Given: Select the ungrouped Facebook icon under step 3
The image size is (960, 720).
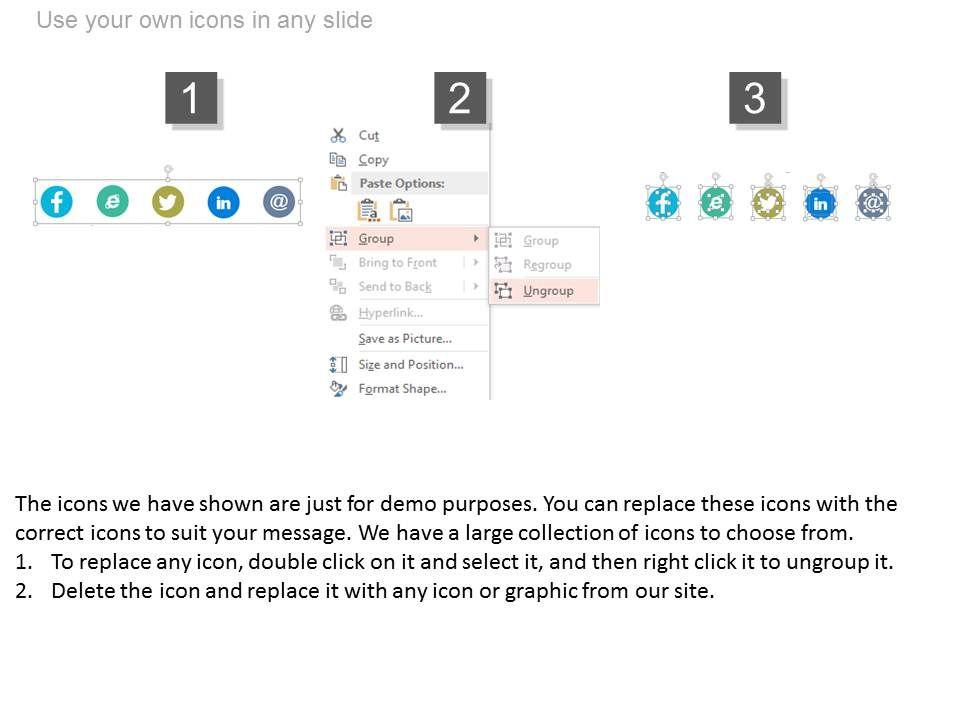Looking at the screenshot, I should click(x=663, y=203).
